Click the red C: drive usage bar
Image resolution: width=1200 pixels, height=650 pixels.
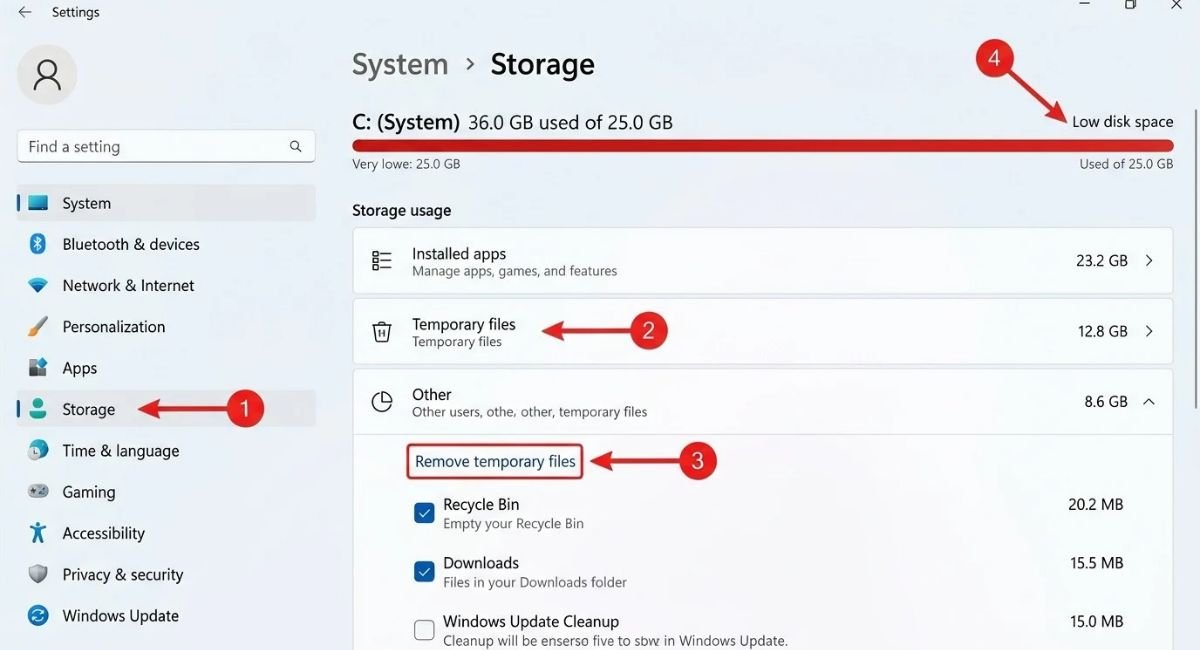point(763,146)
